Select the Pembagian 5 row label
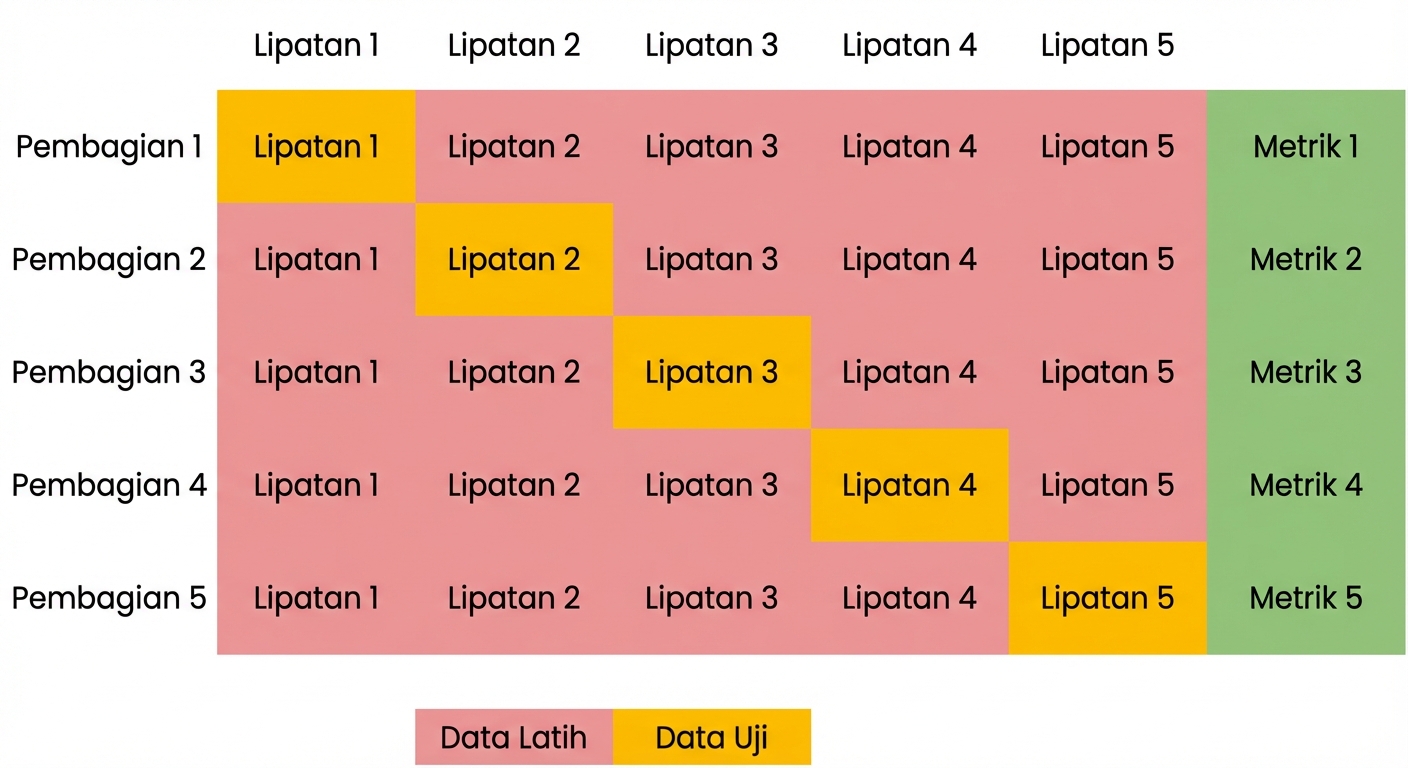 [109, 598]
